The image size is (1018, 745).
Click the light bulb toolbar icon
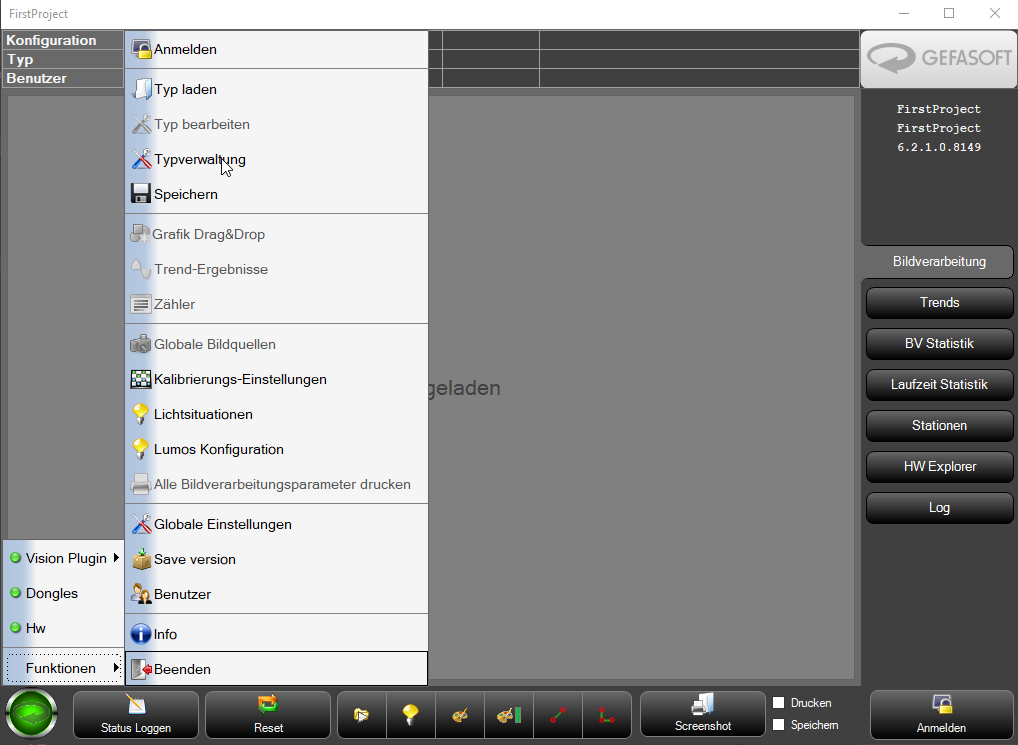[x=410, y=714]
